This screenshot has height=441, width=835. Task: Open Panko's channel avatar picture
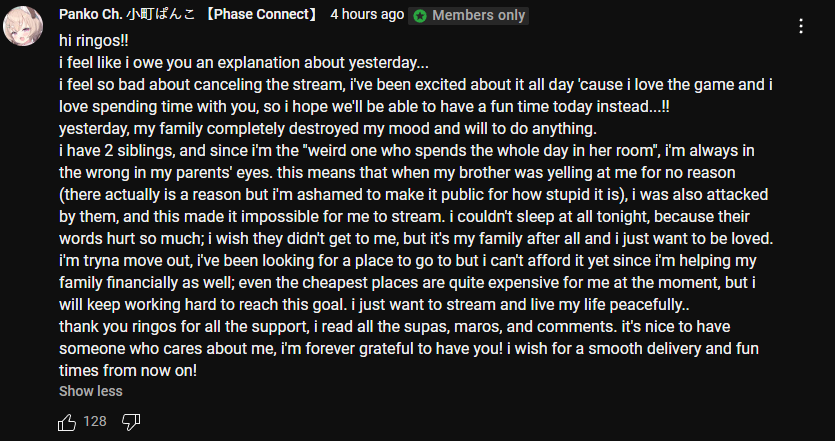tap(23, 26)
